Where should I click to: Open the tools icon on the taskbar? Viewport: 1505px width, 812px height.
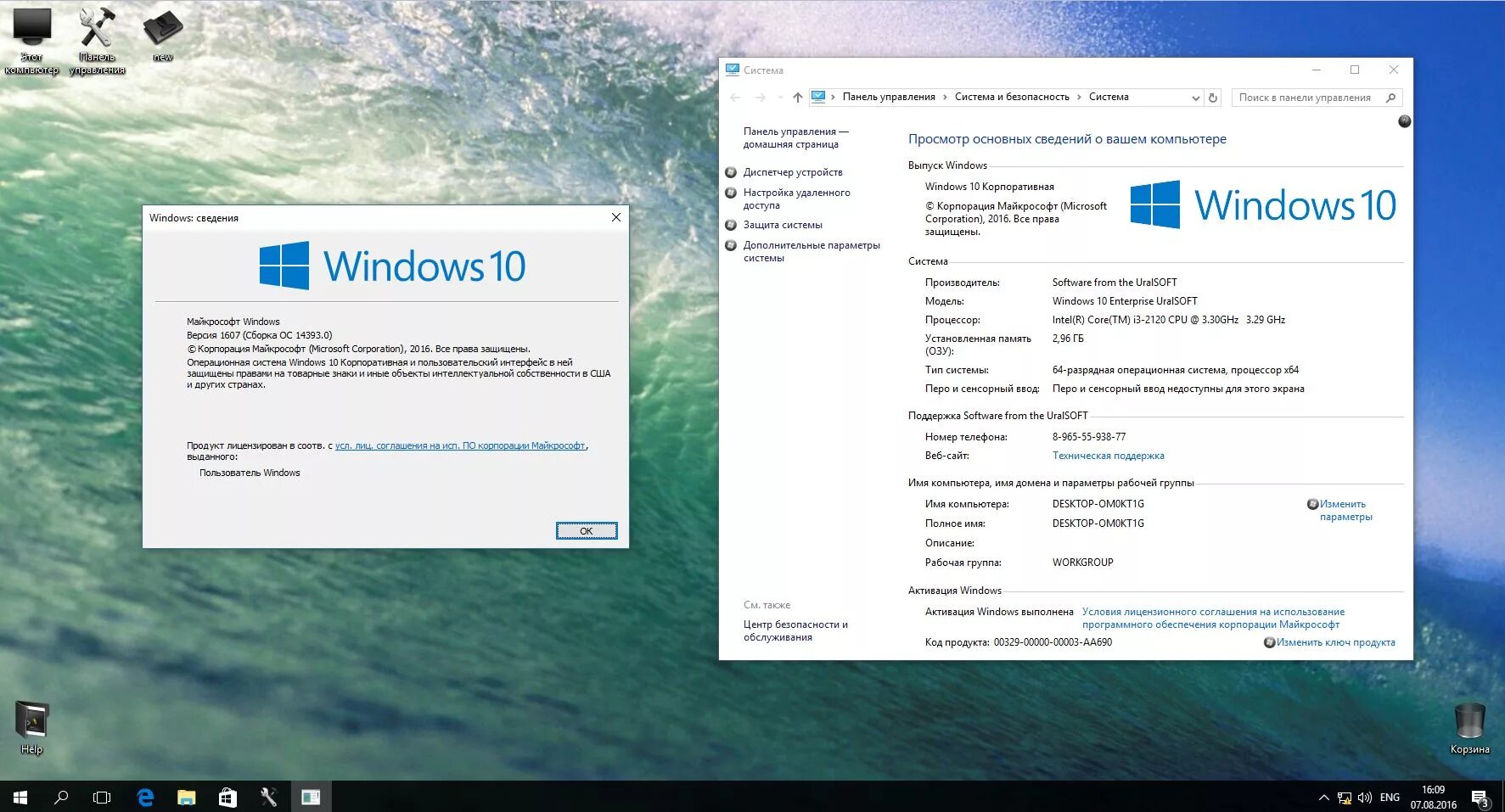pos(269,797)
